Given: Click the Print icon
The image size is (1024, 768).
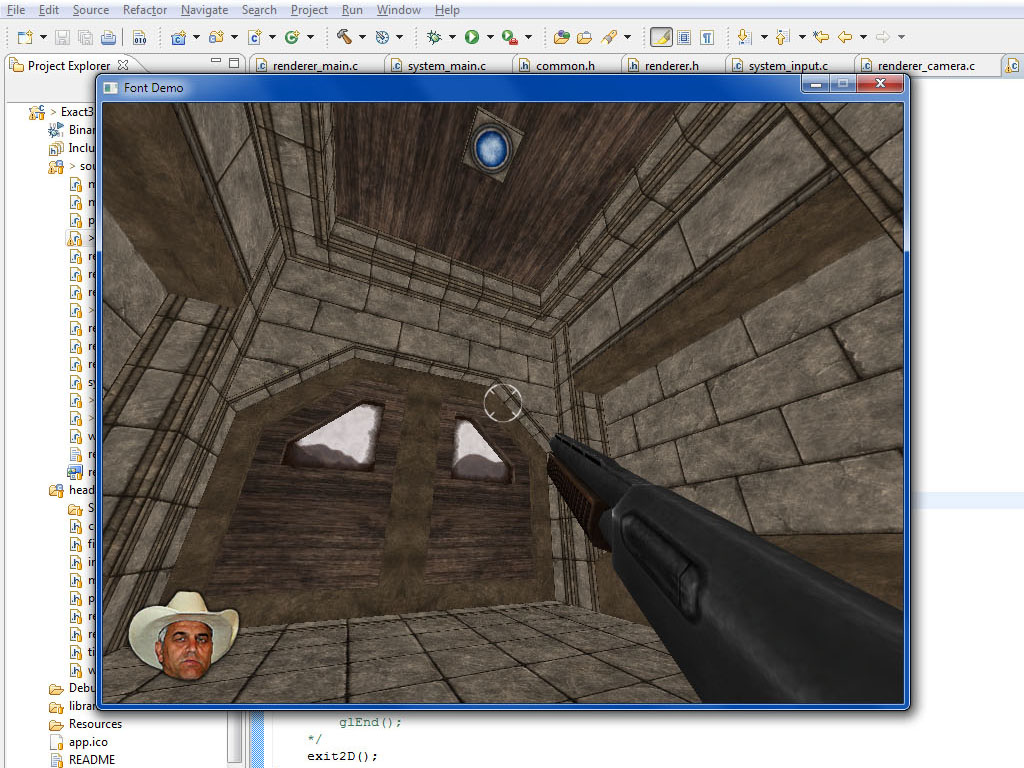Looking at the screenshot, I should point(108,37).
